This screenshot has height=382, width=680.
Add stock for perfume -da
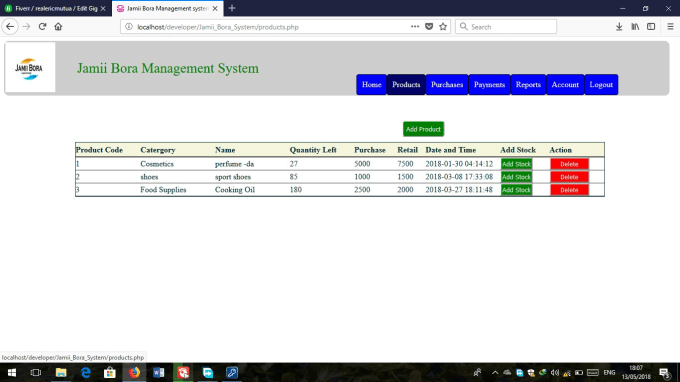point(516,164)
